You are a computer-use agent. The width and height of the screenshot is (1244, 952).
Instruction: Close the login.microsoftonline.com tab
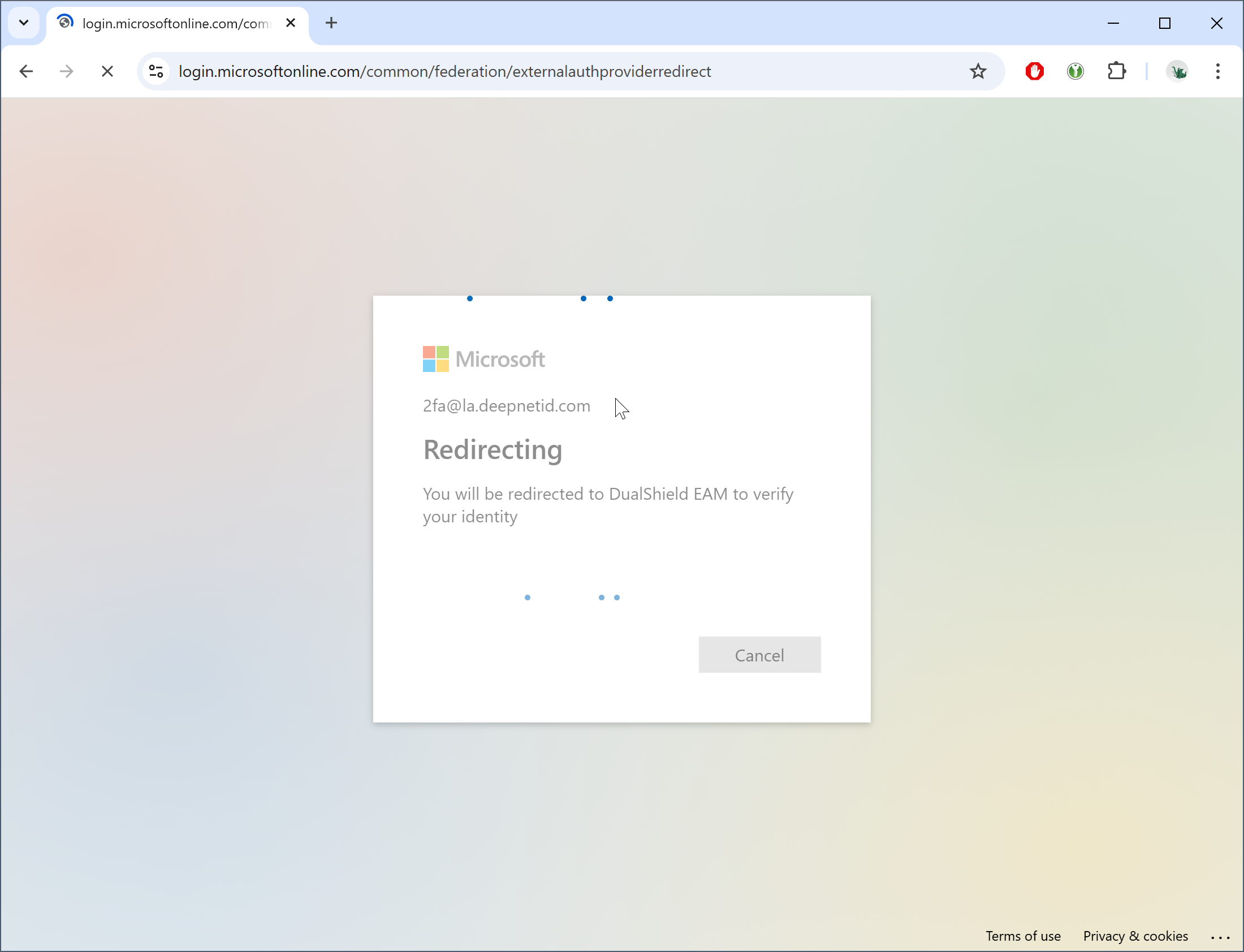pos(291,23)
